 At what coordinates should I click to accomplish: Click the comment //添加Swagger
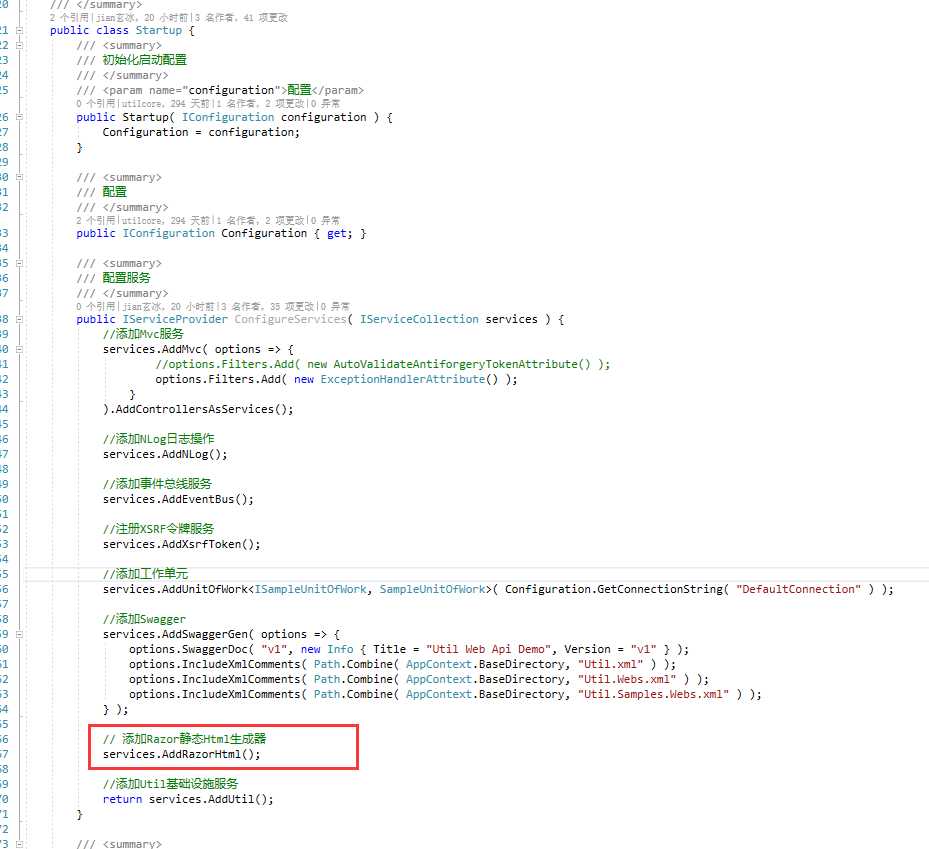(144, 619)
